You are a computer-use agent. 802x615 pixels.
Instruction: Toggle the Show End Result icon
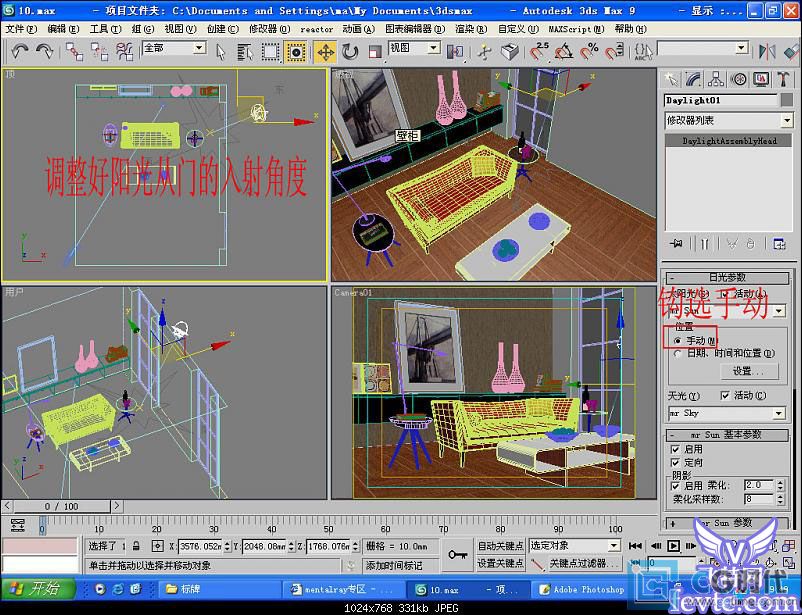tap(704, 244)
